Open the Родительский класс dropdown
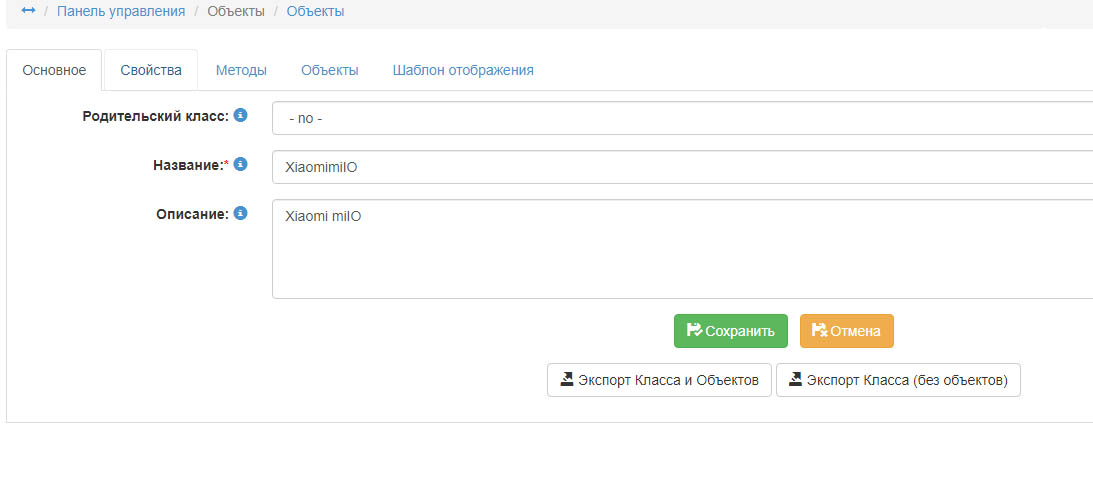 pyautogui.click(x=680, y=118)
